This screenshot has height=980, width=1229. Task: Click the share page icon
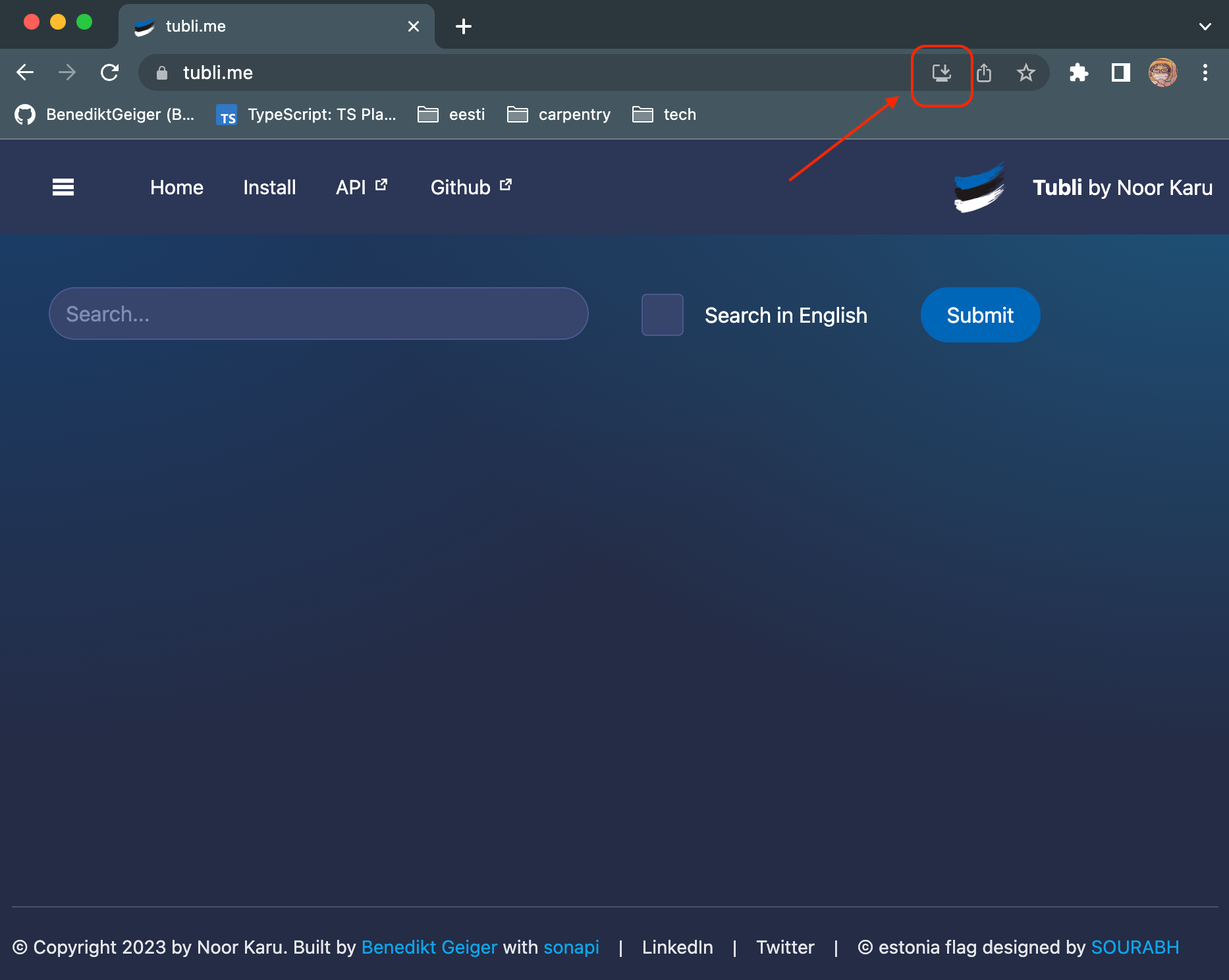(x=984, y=73)
